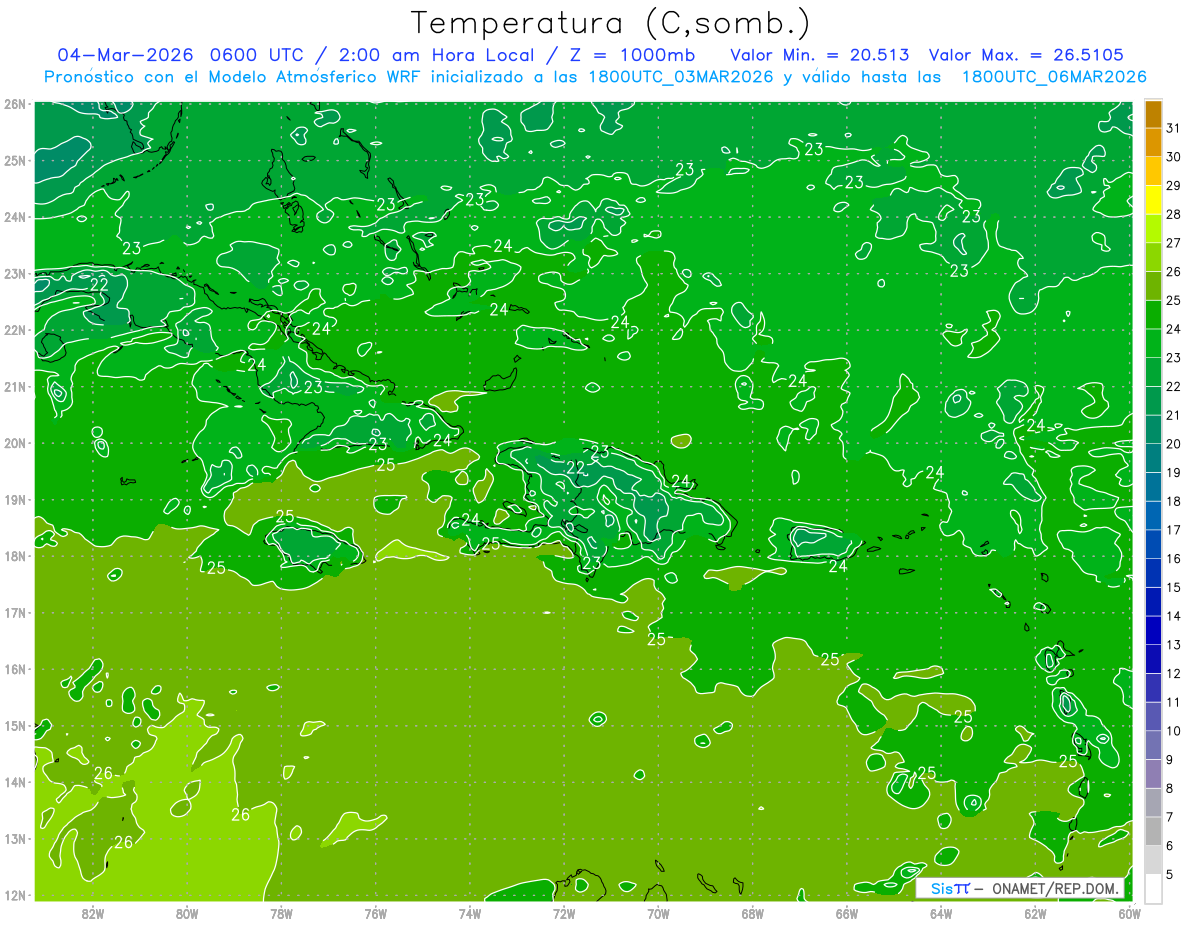Click the 70W longitude axis label
Screen dimensions: 1200x927
[x=658, y=913]
